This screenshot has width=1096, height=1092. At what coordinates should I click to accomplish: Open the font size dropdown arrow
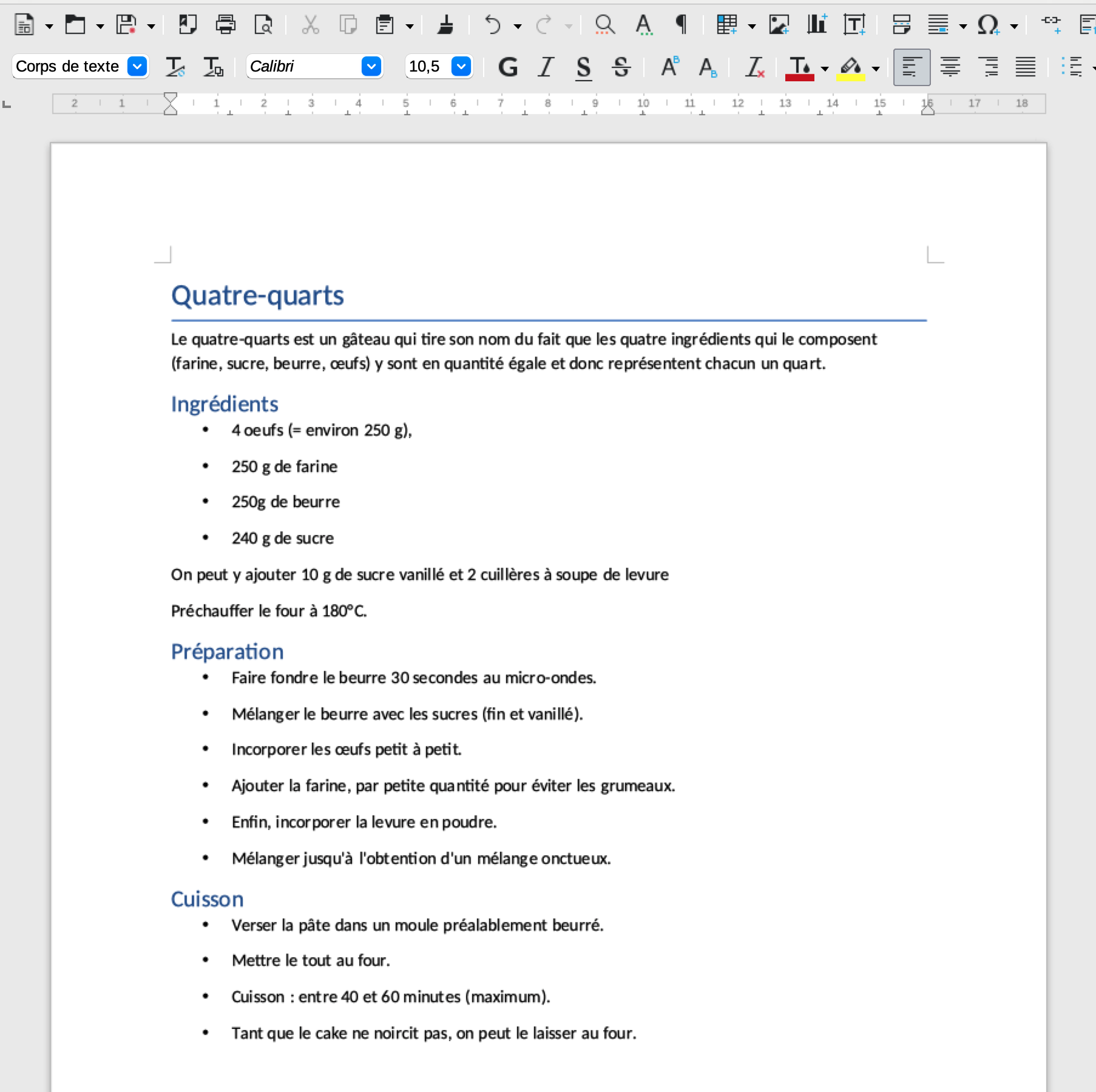[x=461, y=66]
